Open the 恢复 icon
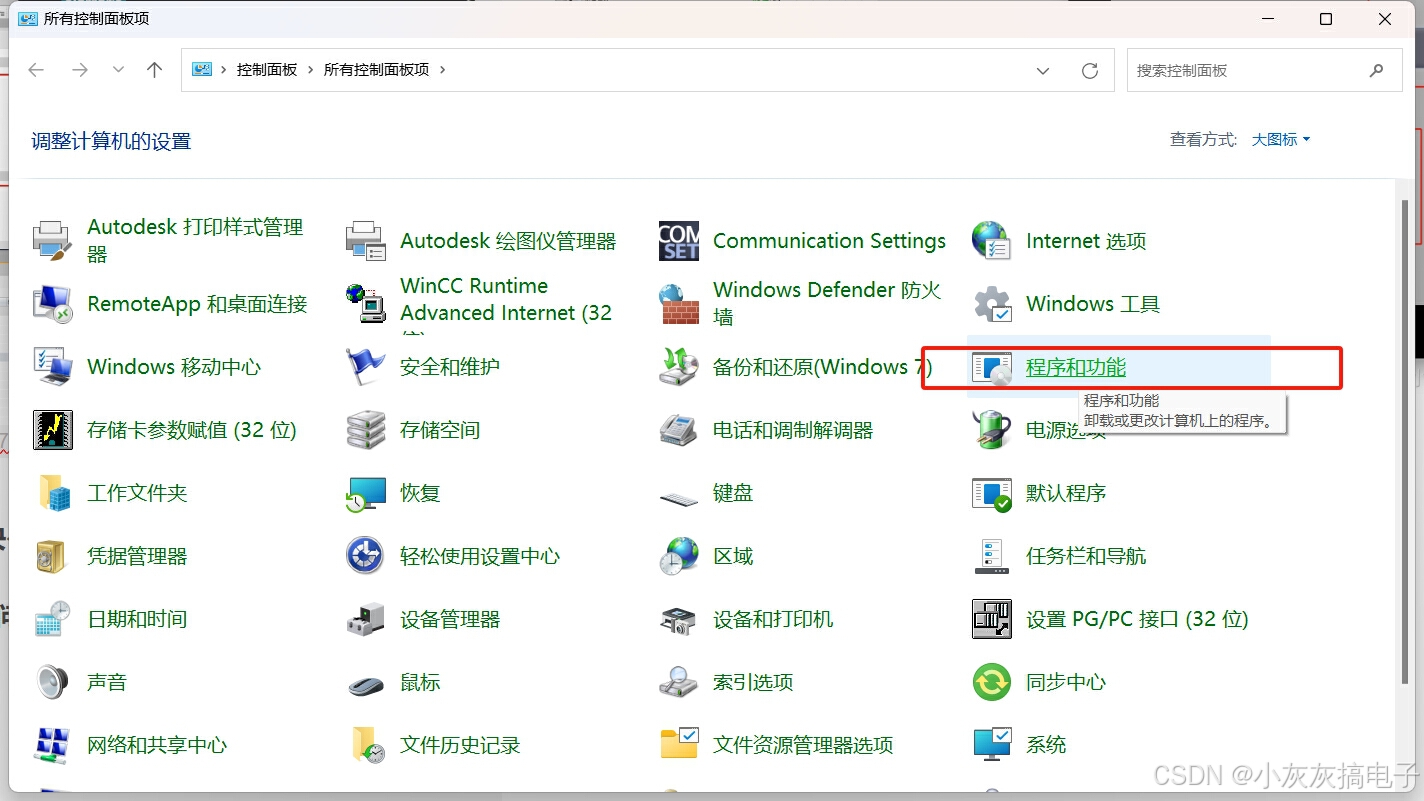The image size is (1424, 801). (x=365, y=493)
